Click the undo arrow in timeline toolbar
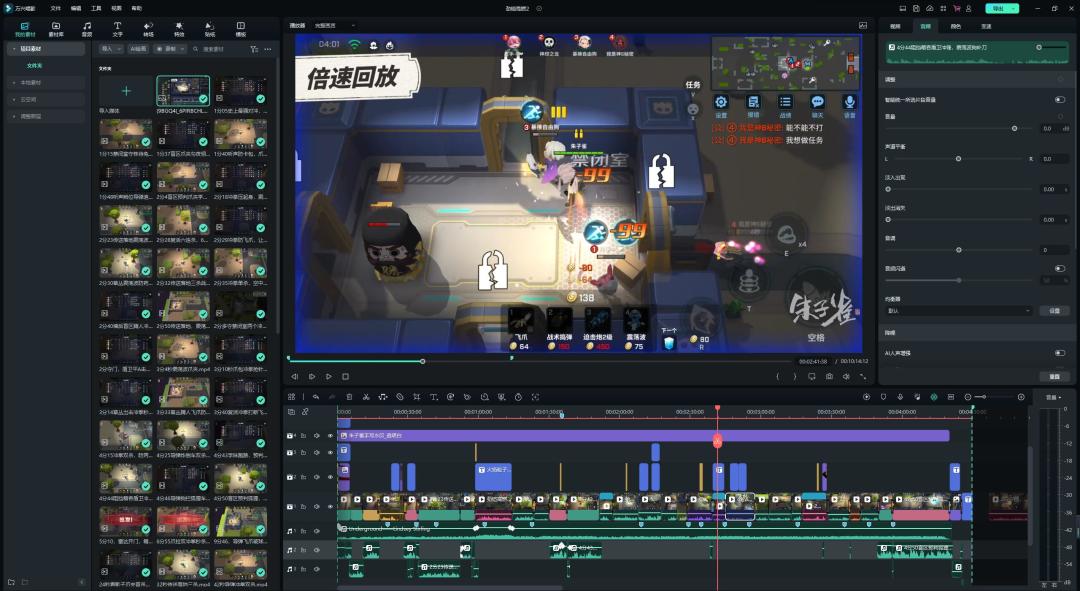 pyautogui.click(x=315, y=397)
